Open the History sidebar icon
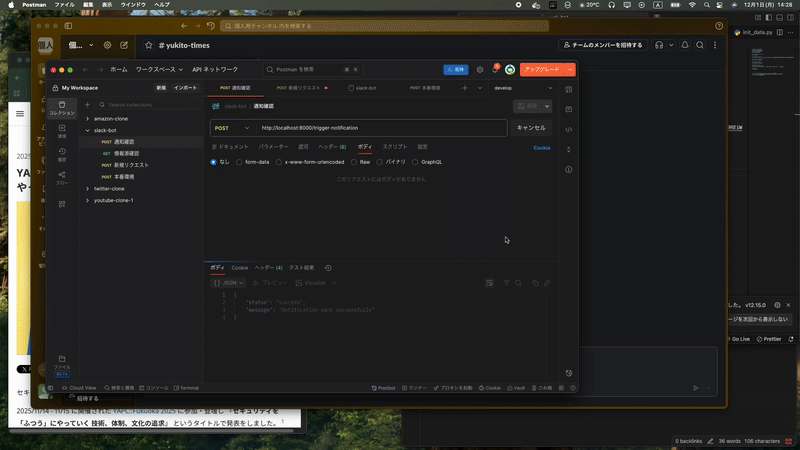 (62, 155)
